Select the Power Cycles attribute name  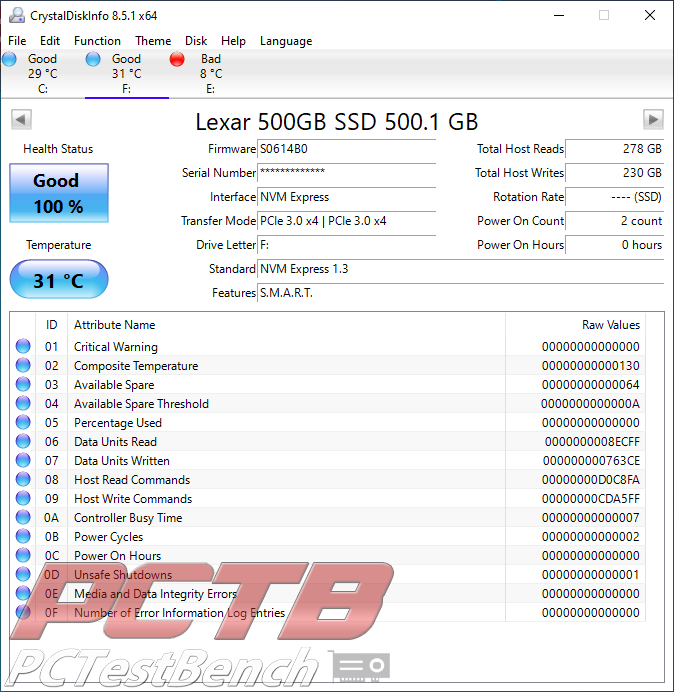coord(109,537)
